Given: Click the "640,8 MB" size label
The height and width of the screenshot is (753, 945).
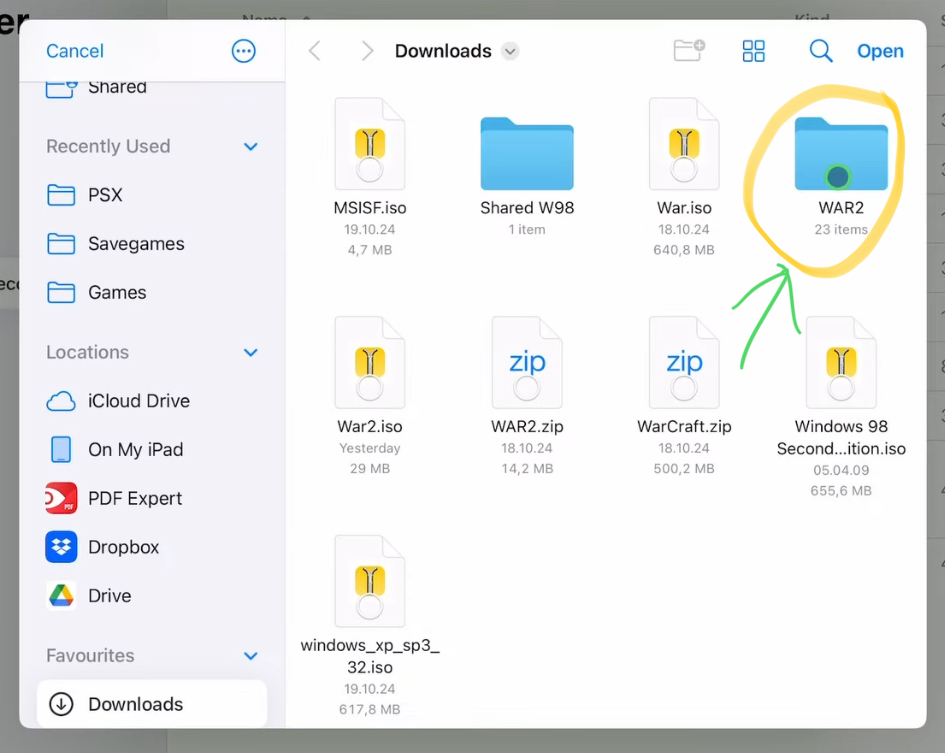Looking at the screenshot, I should click(683, 250).
